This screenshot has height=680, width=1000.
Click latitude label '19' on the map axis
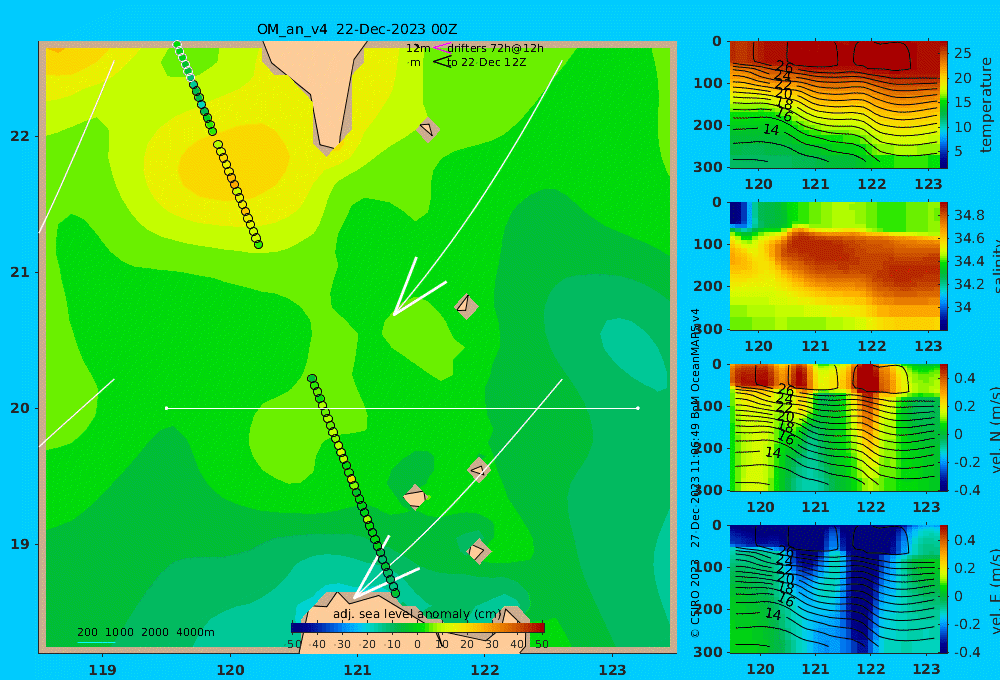click(x=20, y=544)
